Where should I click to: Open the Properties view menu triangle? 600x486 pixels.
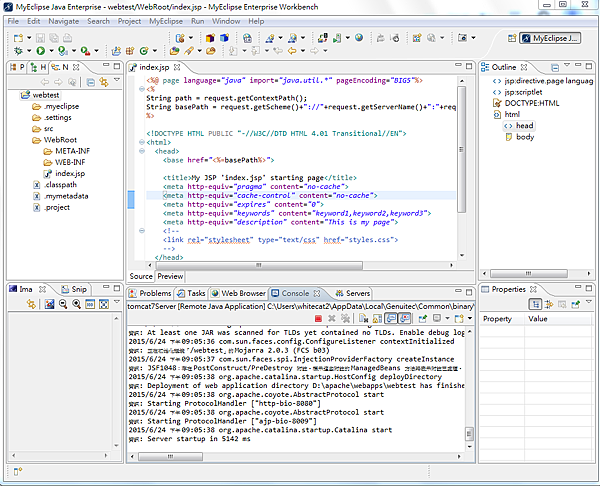pos(589,302)
